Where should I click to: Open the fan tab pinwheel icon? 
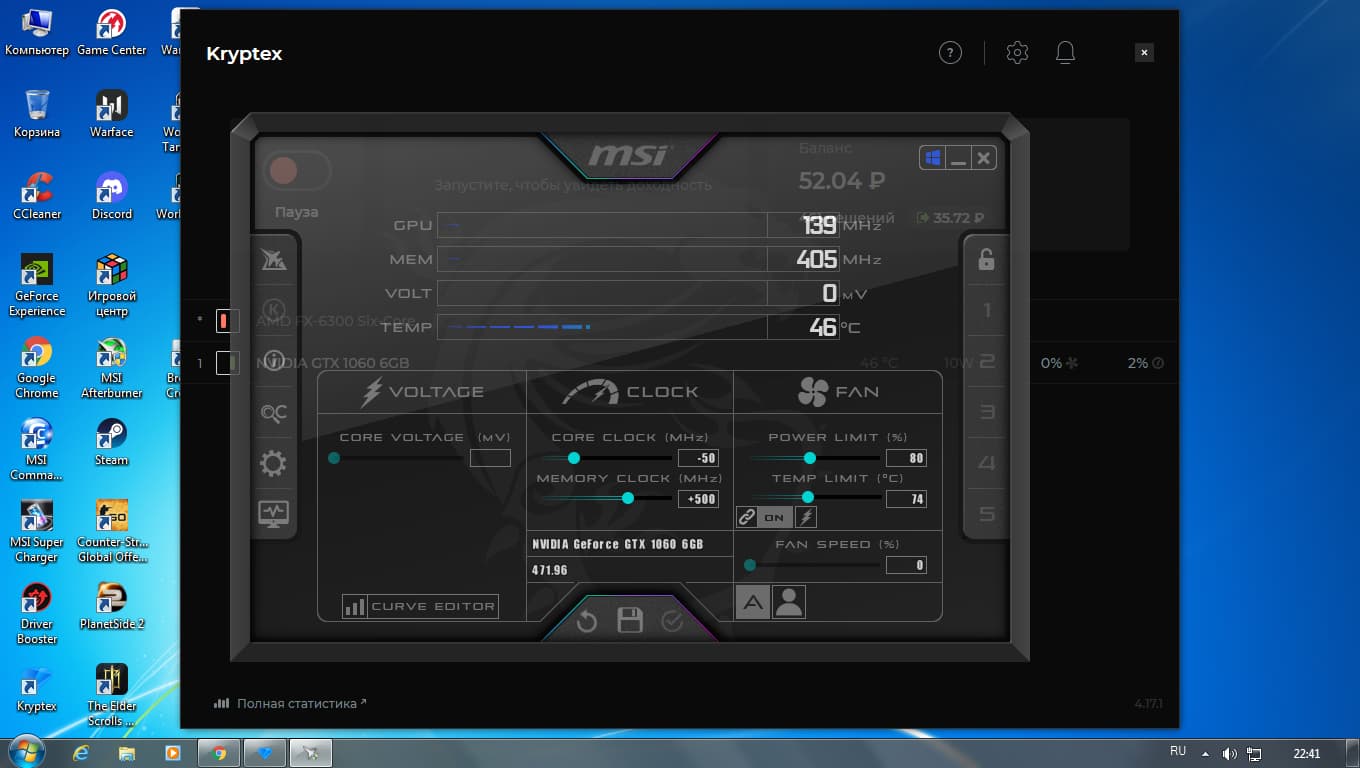coord(813,392)
